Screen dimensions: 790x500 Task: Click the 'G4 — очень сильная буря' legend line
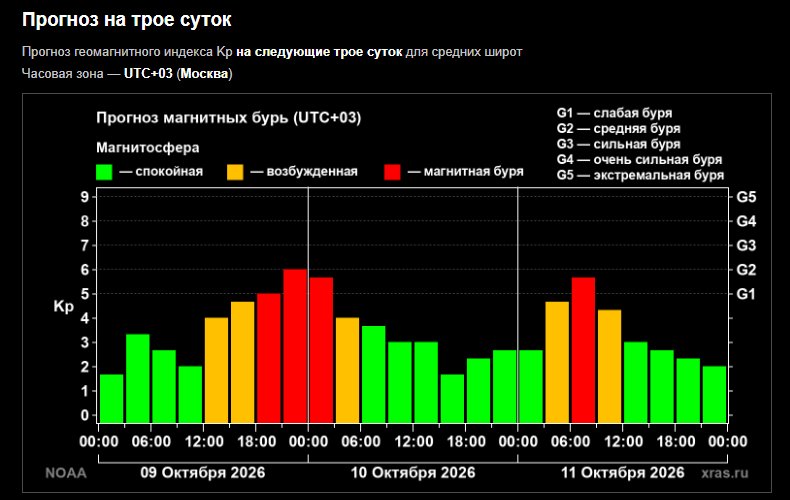click(639, 160)
